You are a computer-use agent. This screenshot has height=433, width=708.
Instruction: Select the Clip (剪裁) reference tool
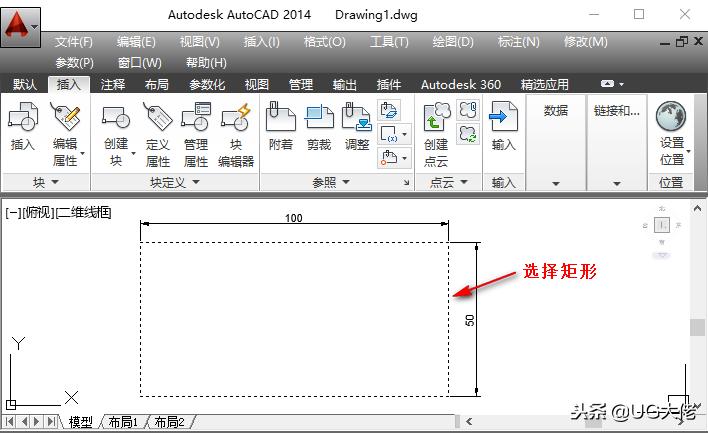pyautogui.click(x=319, y=117)
